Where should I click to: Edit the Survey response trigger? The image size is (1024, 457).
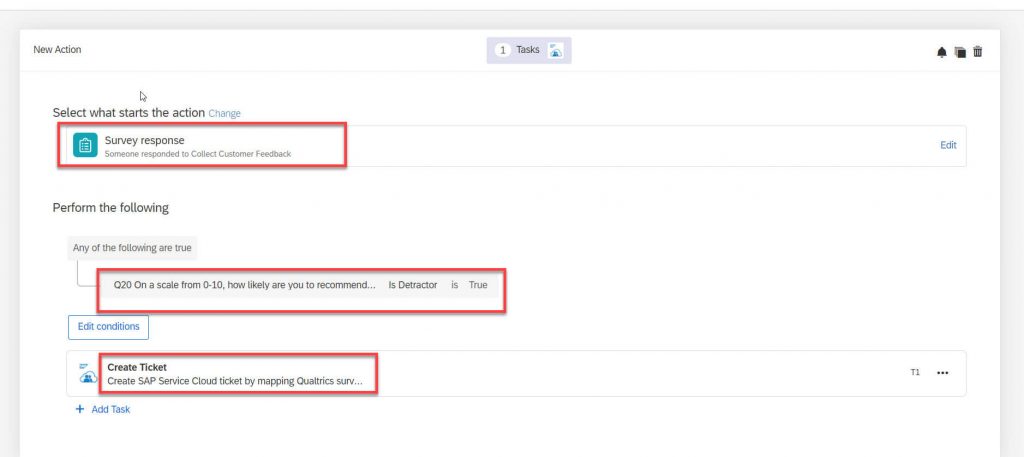point(948,145)
